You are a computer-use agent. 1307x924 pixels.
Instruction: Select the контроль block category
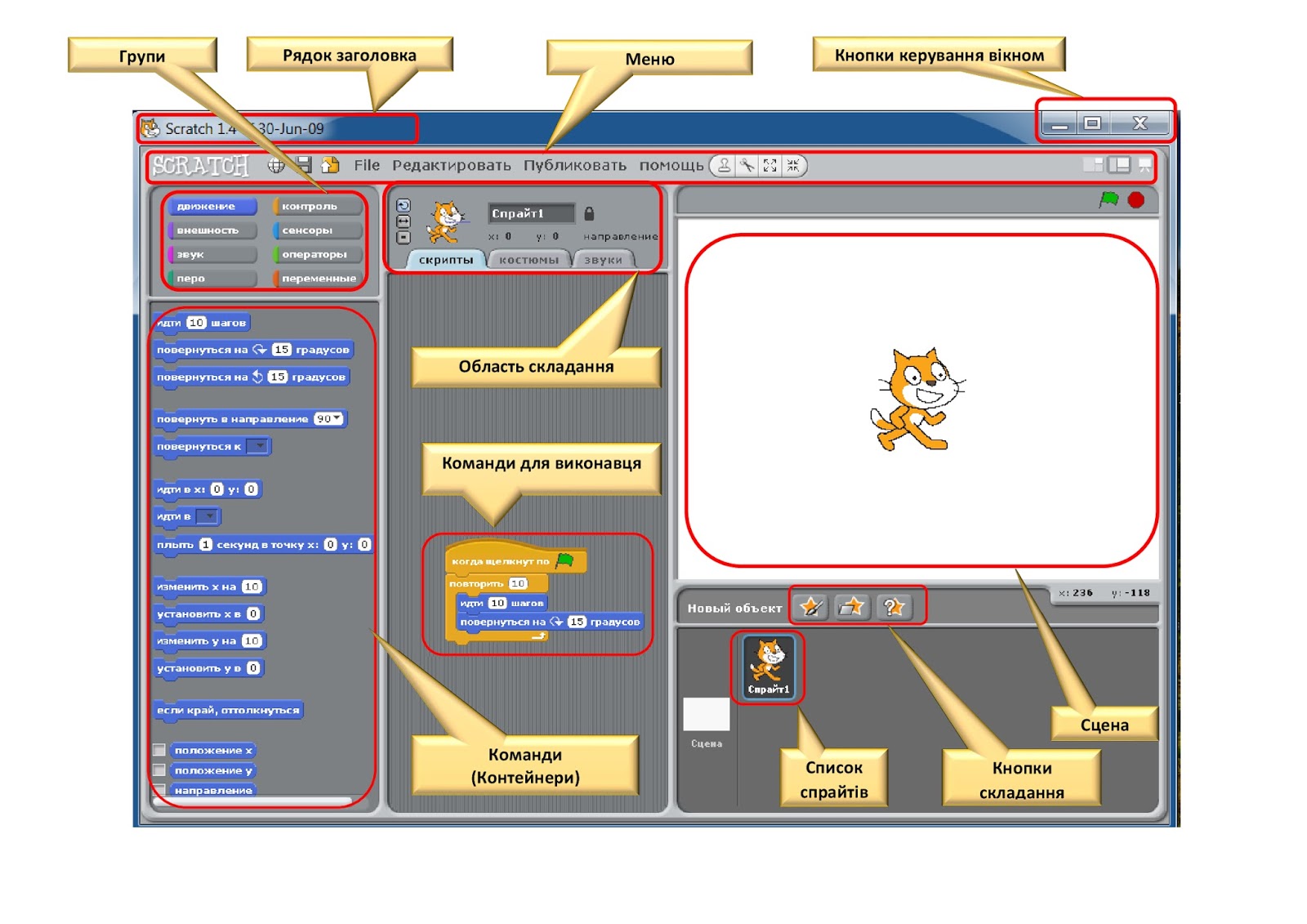tap(318, 207)
